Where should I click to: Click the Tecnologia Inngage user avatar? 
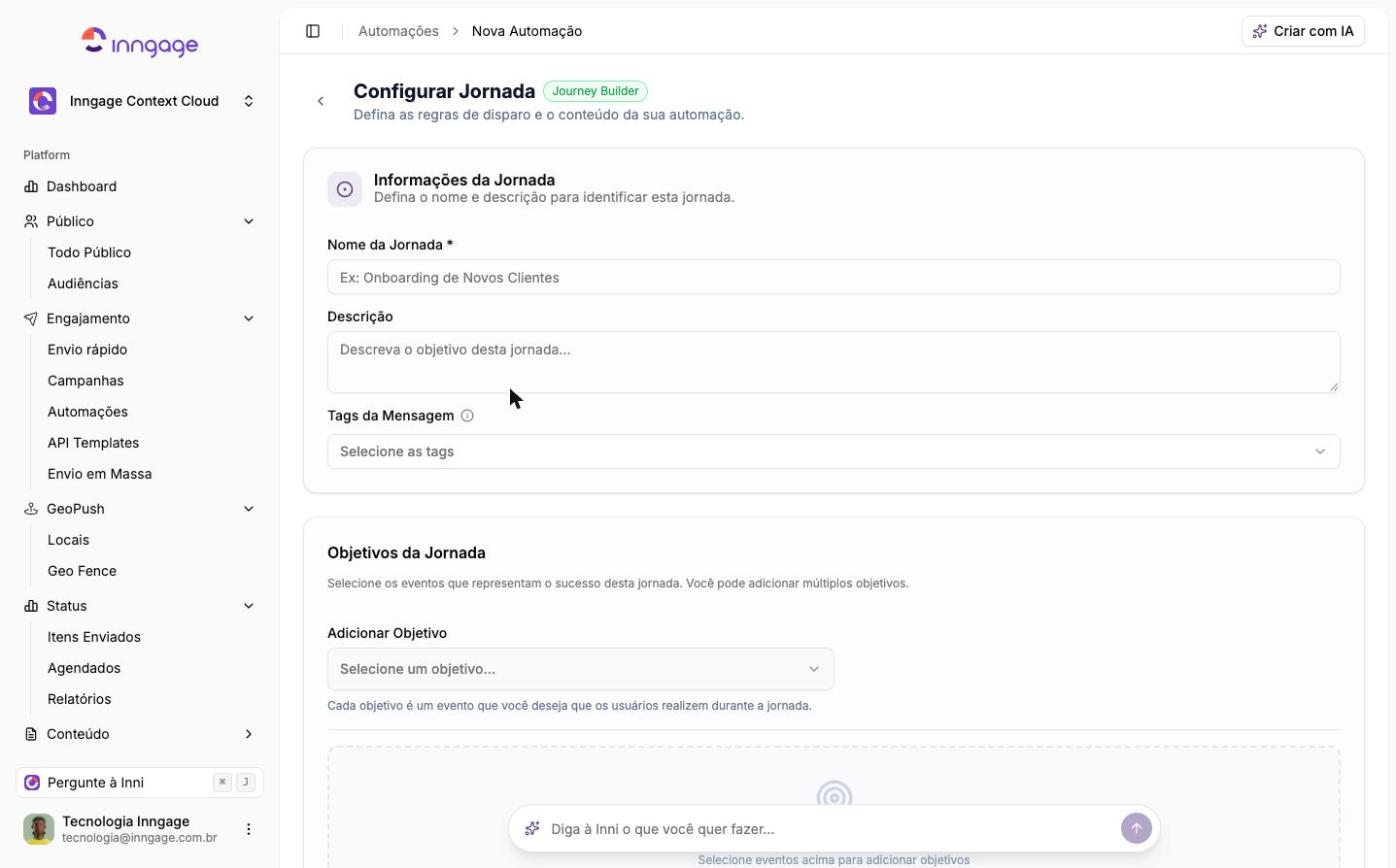39,829
